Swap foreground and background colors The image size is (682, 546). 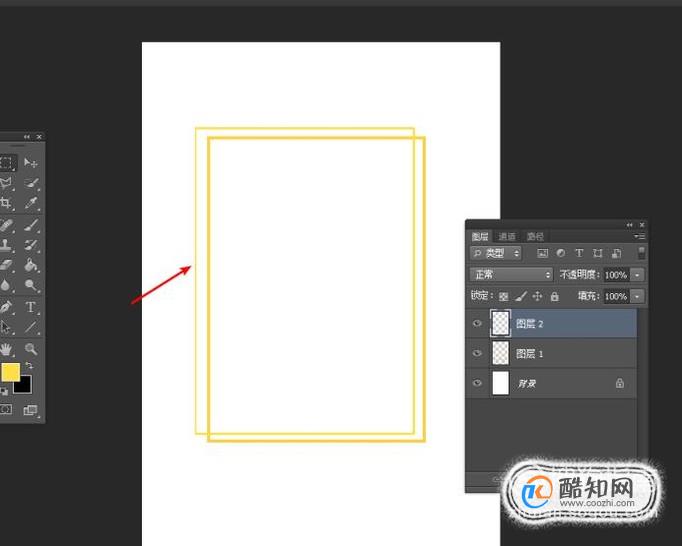click(x=29, y=365)
